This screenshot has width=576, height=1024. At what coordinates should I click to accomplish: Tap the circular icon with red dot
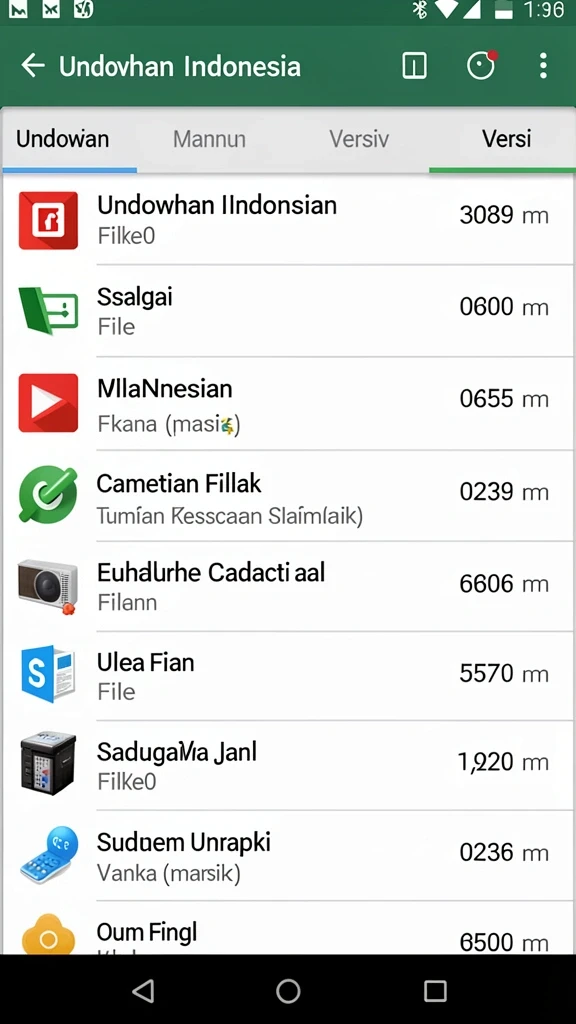(x=482, y=65)
